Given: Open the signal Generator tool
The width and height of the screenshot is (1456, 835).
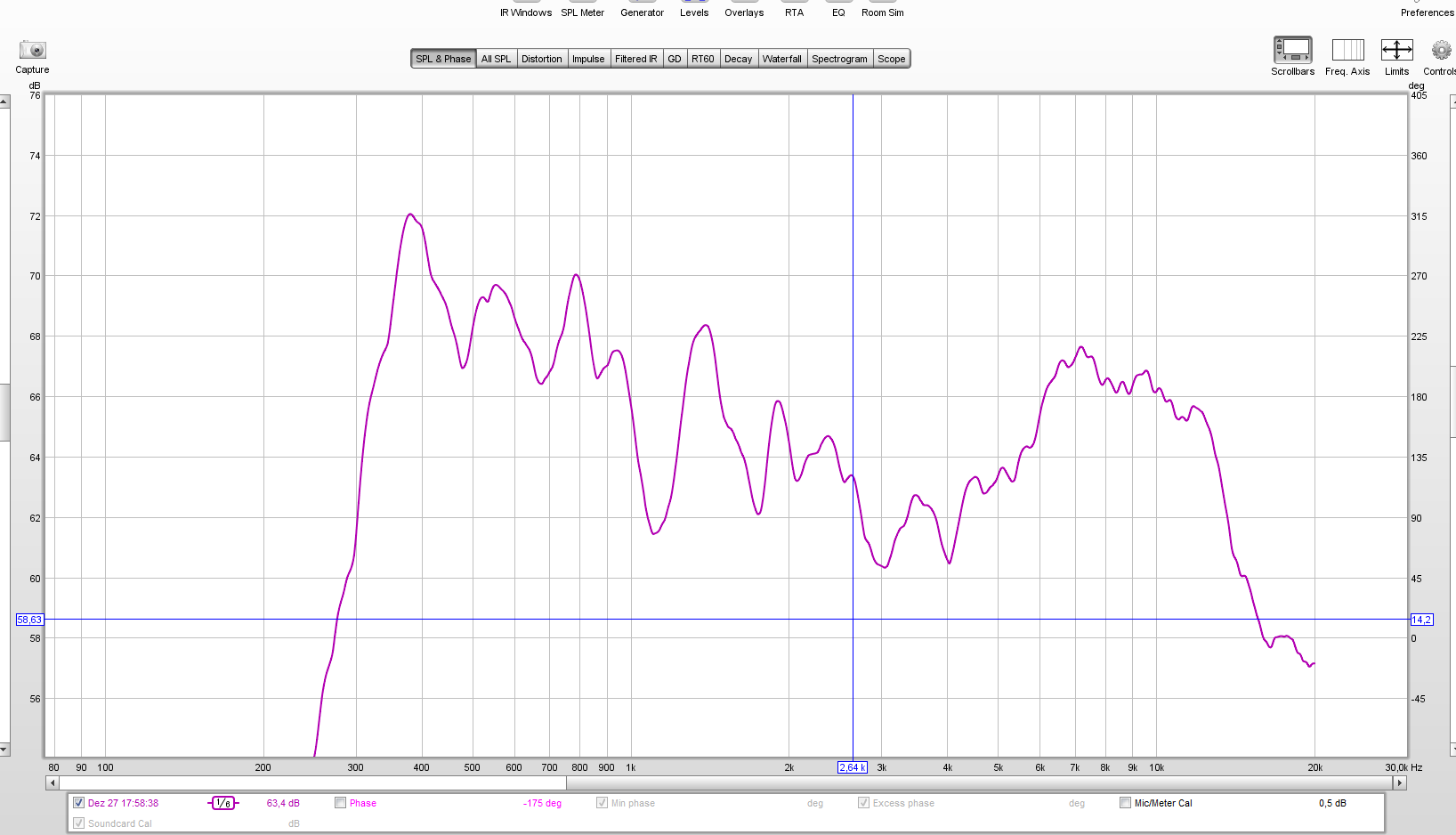Looking at the screenshot, I should (642, 12).
